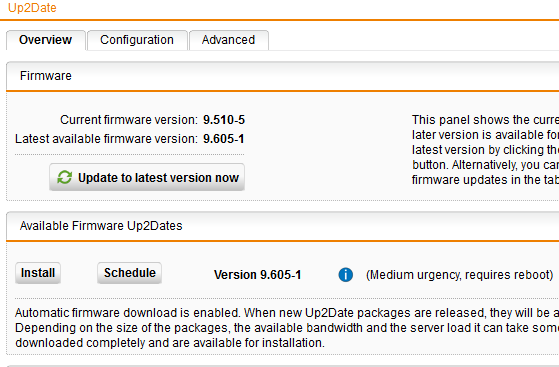Click the downloaded completely and are available line
This screenshot has height=367, width=559.
coord(170,343)
